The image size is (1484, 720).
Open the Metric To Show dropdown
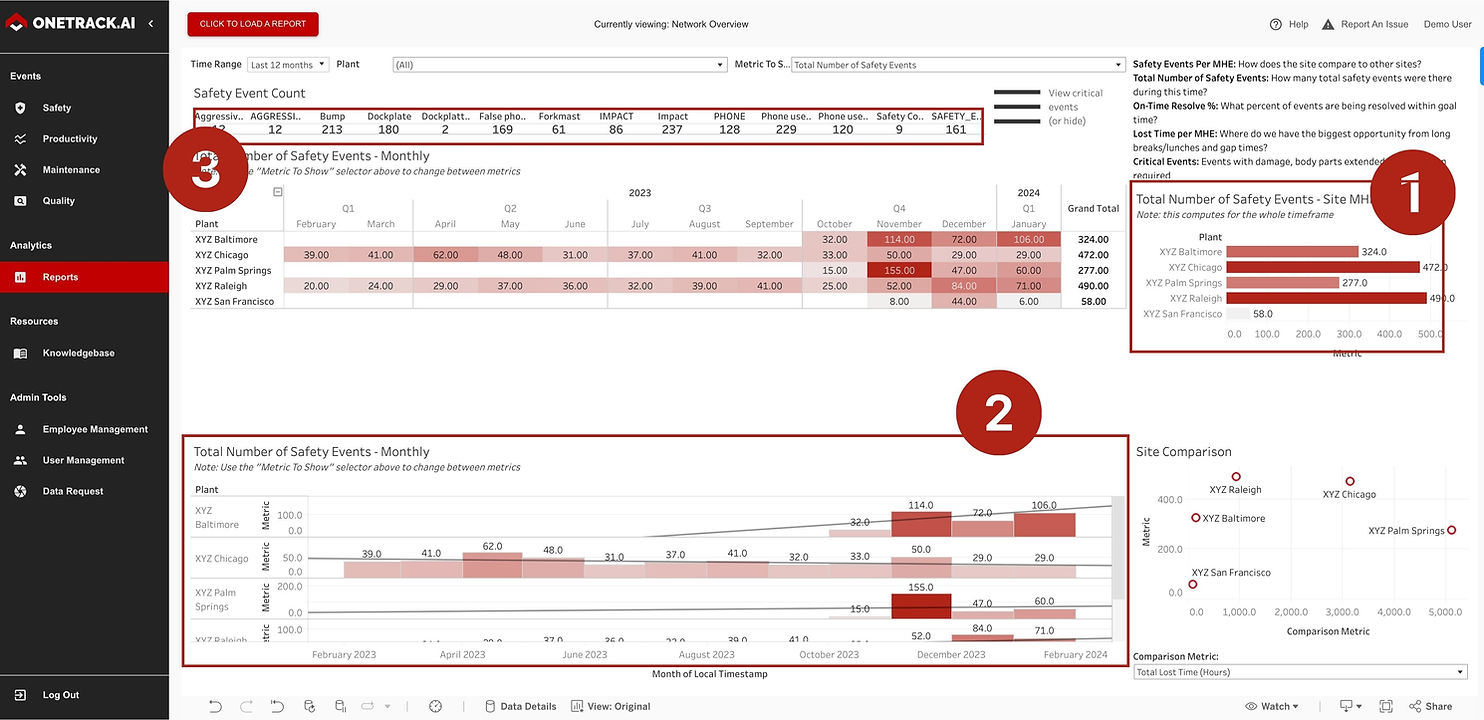957,65
